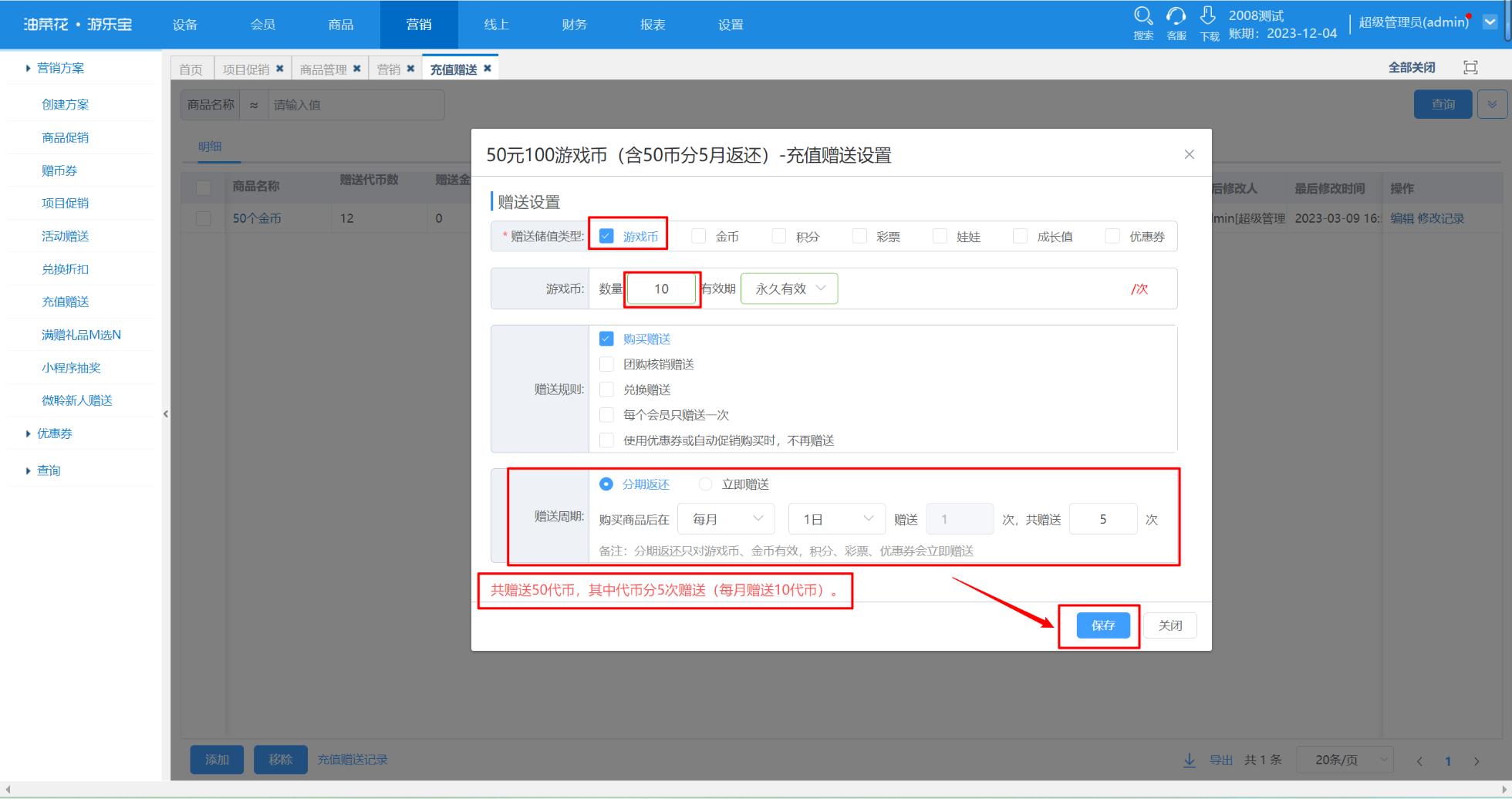Click the 编辑 link for 50个金币
Image resolution: width=1512 pixels, height=799 pixels.
point(1402,218)
